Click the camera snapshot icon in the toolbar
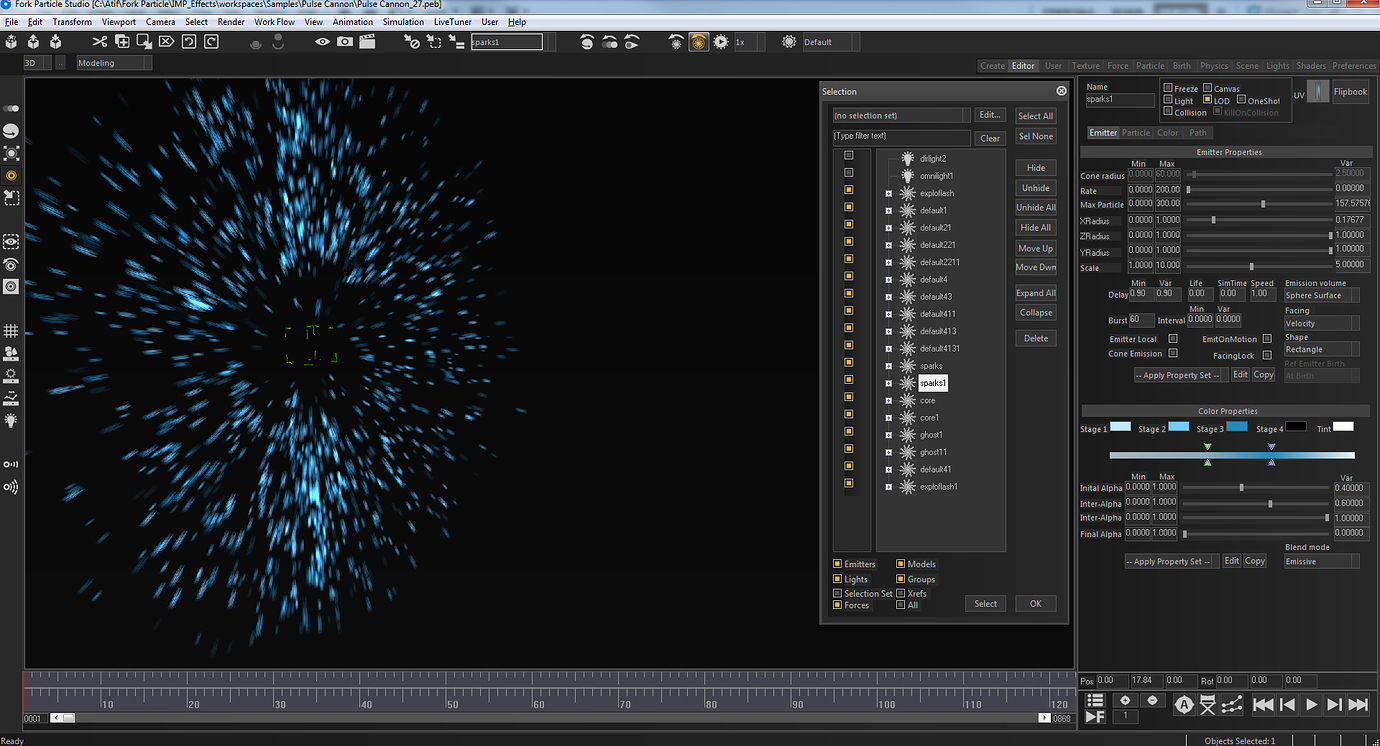Screen dimensions: 1380x746 [x=344, y=41]
